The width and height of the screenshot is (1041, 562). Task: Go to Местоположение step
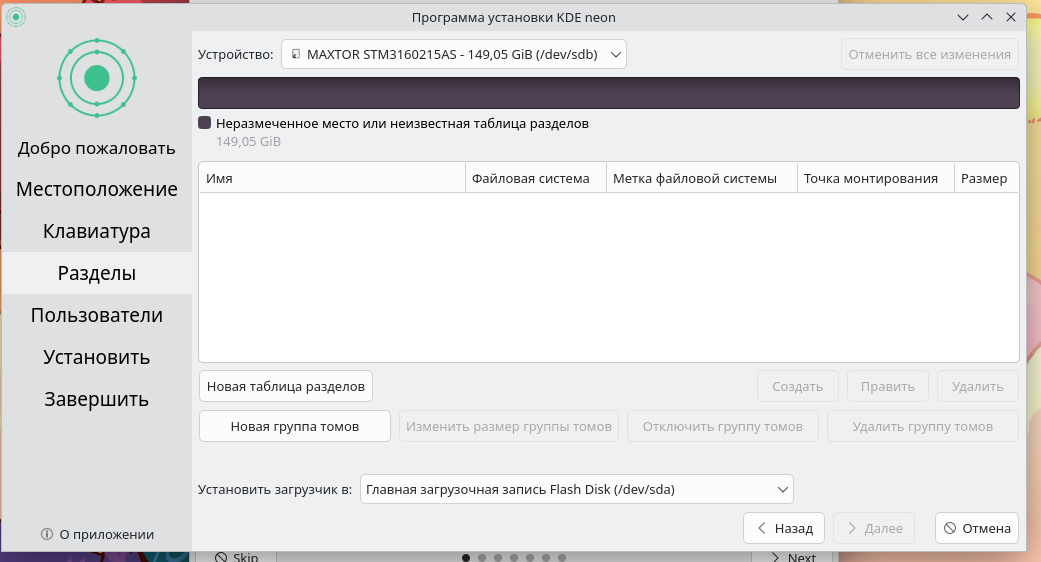tap(97, 189)
